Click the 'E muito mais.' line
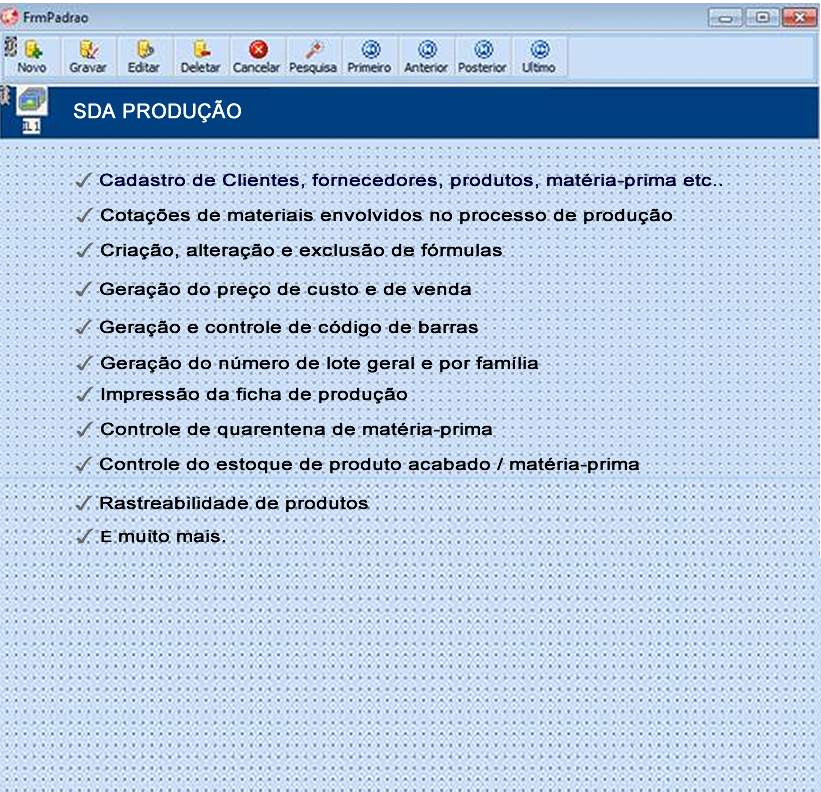821x792 pixels. click(163, 537)
